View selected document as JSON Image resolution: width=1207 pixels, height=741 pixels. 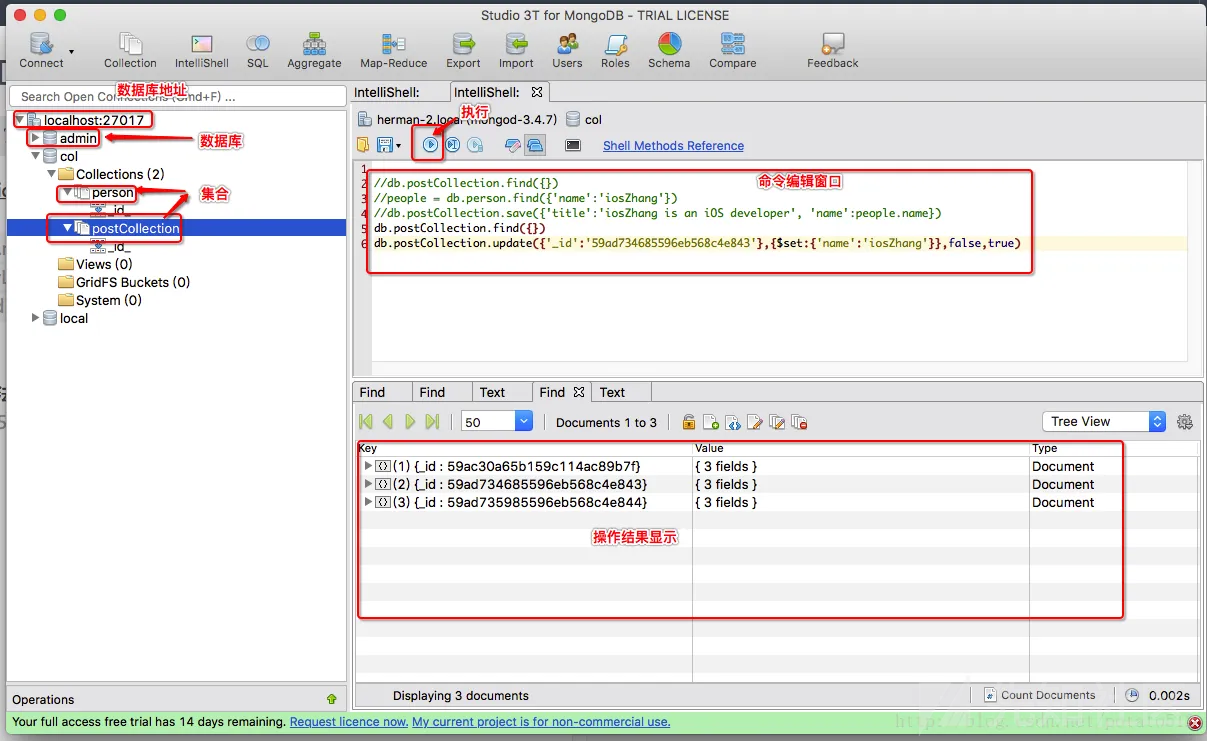732,422
